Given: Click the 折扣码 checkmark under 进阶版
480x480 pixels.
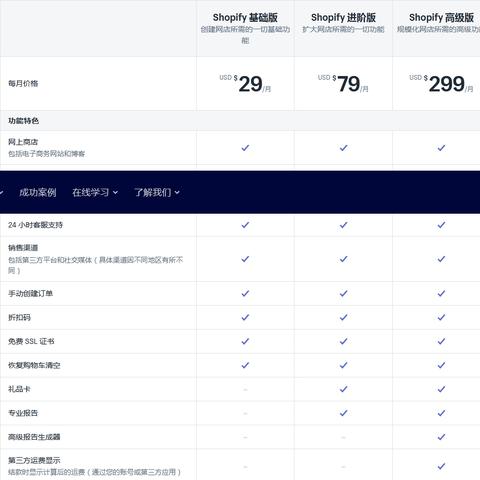Looking at the screenshot, I should click(x=343, y=317).
